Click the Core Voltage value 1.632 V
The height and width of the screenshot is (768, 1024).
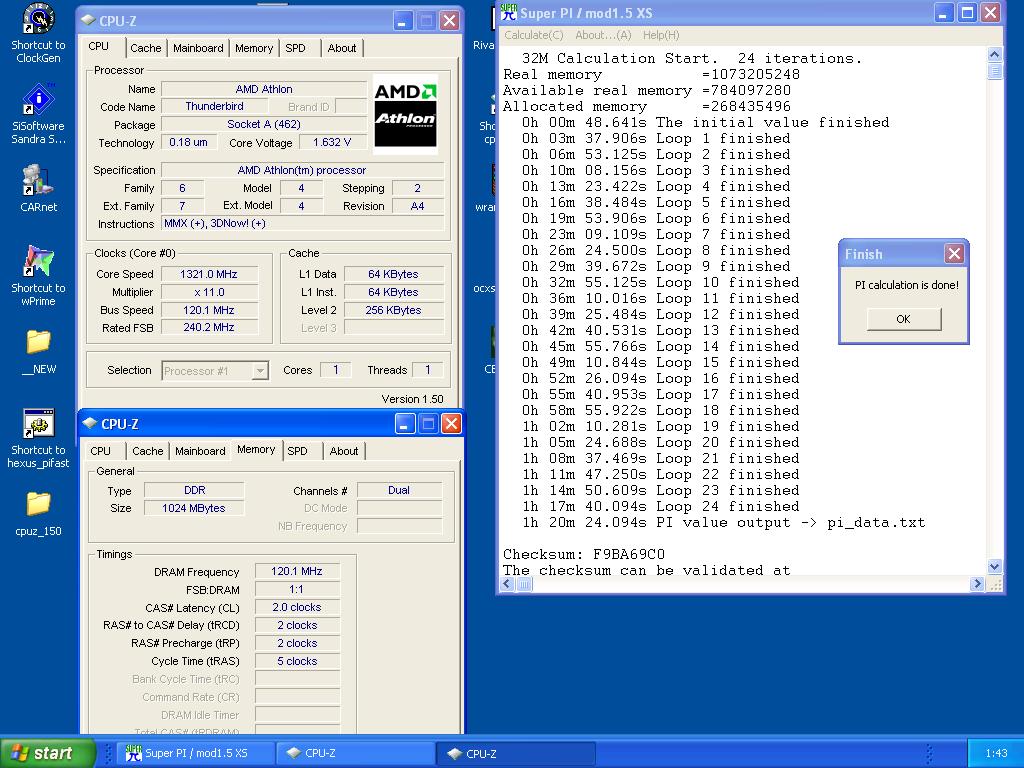(332, 142)
